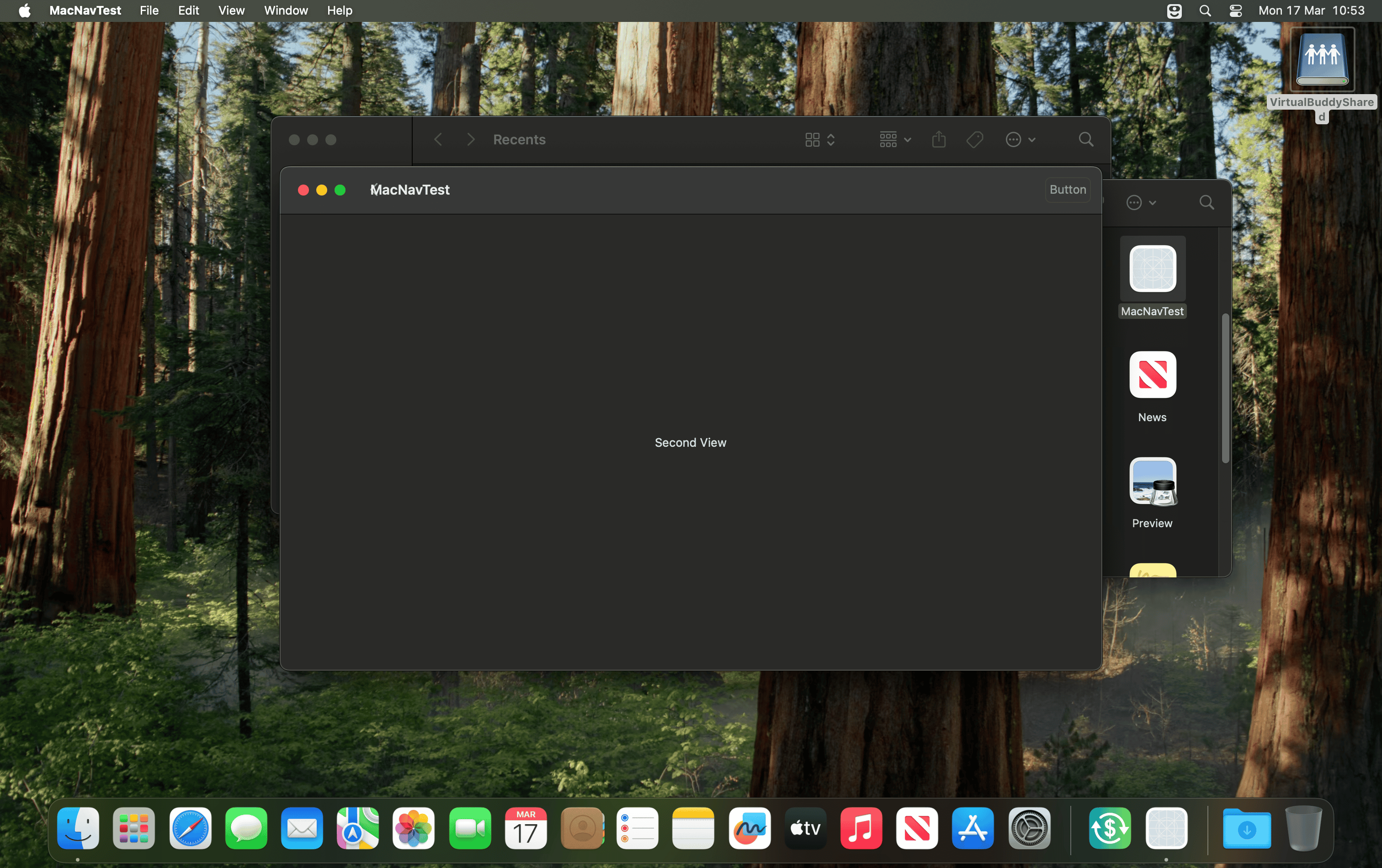This screenshot has height=868, width=1382.
Task: Open FaceTime from the Dock
Action: (469, 828)
